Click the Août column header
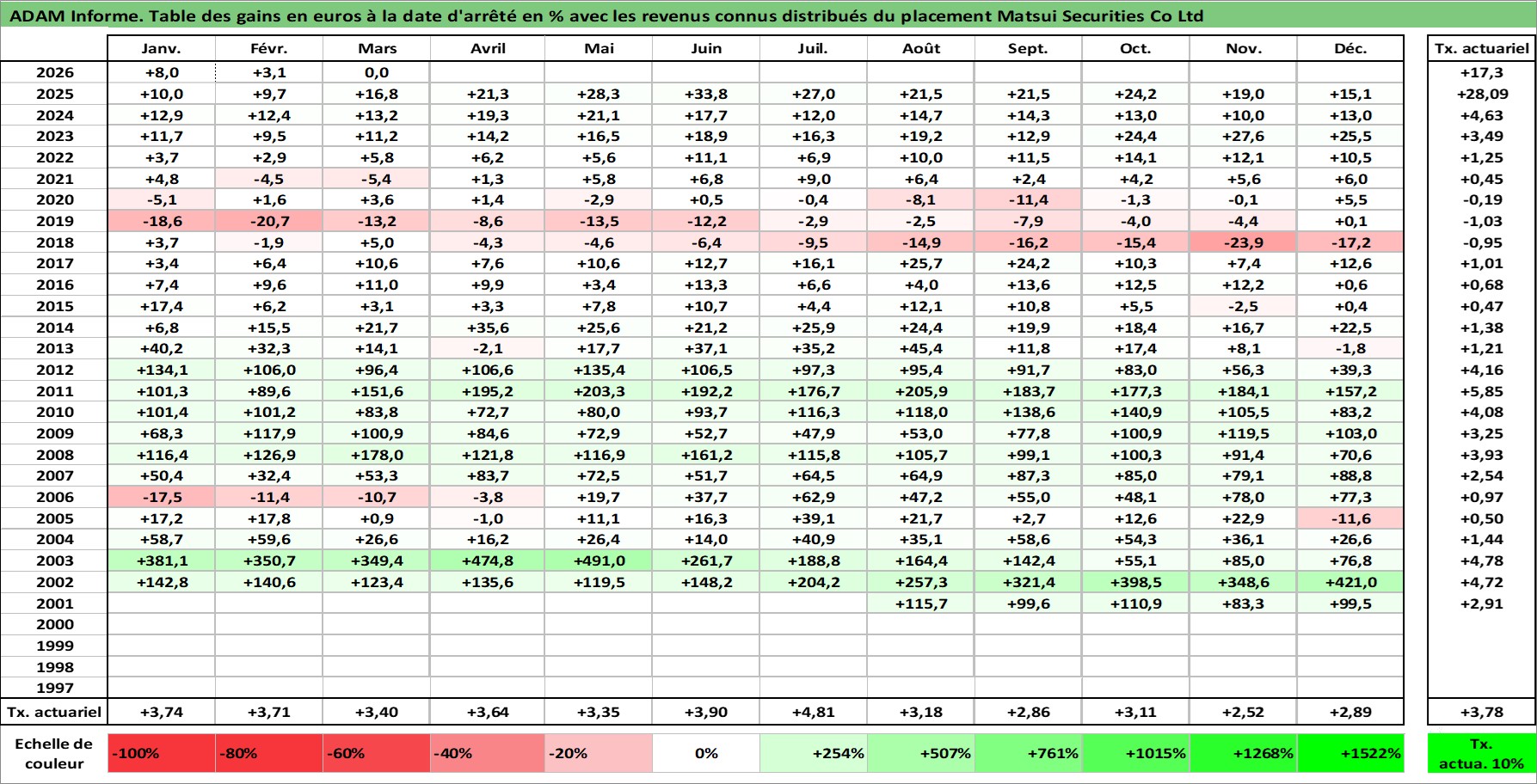 tap(920, 49)
